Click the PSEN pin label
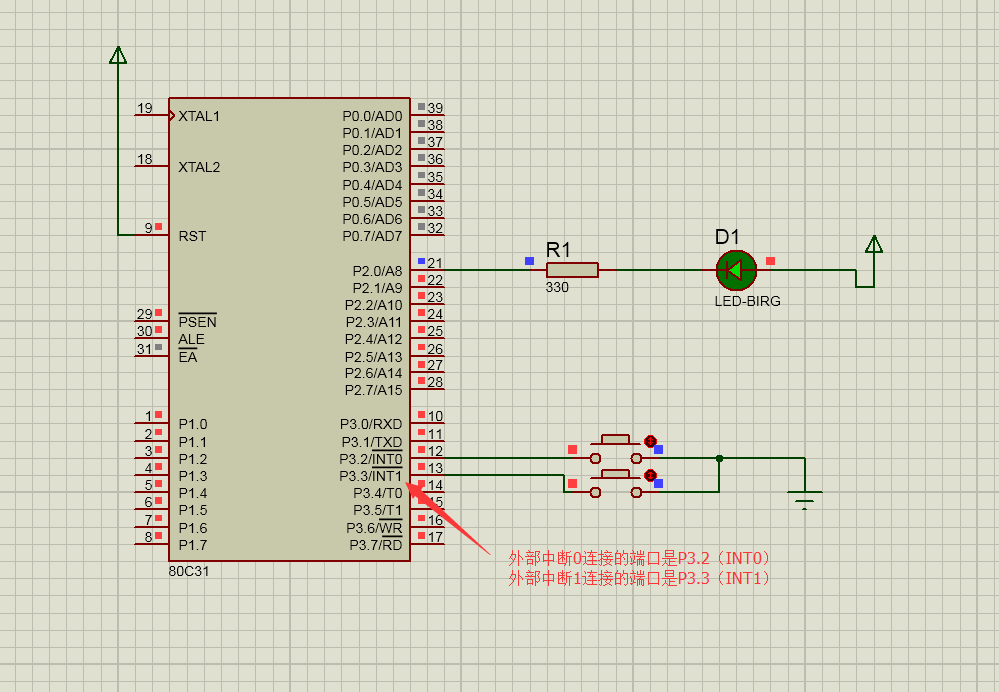The height and width of the screenshot is (692, 999). tap(198, 322)
